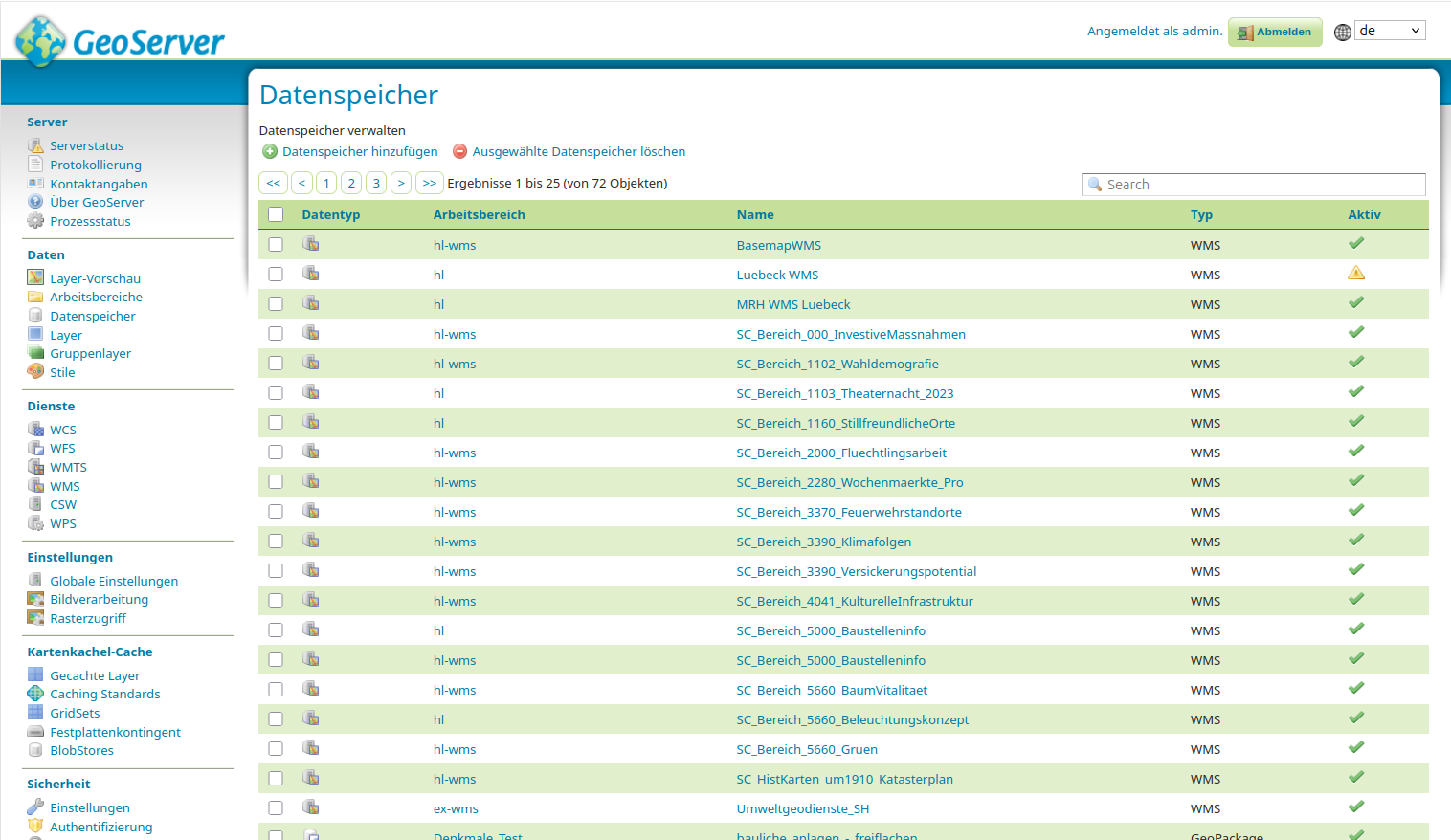Open Authentifizierung under Sicherheit
Image resolution: width=1451 pixels, height=840 pixels.
101,827
